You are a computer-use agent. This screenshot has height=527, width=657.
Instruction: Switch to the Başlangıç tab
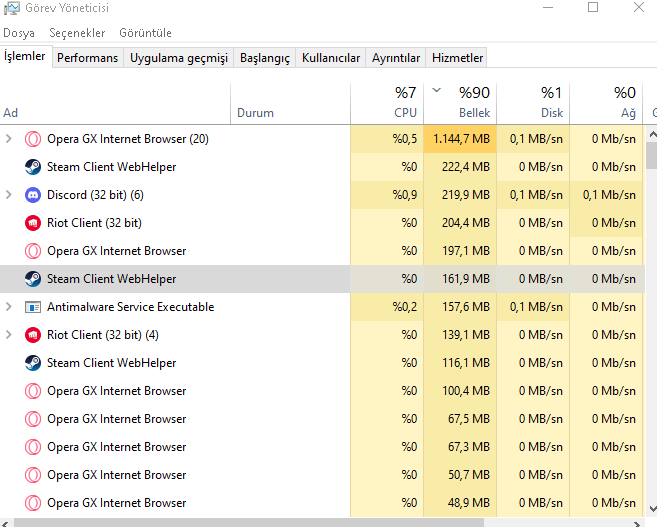[x=264, y=58]
